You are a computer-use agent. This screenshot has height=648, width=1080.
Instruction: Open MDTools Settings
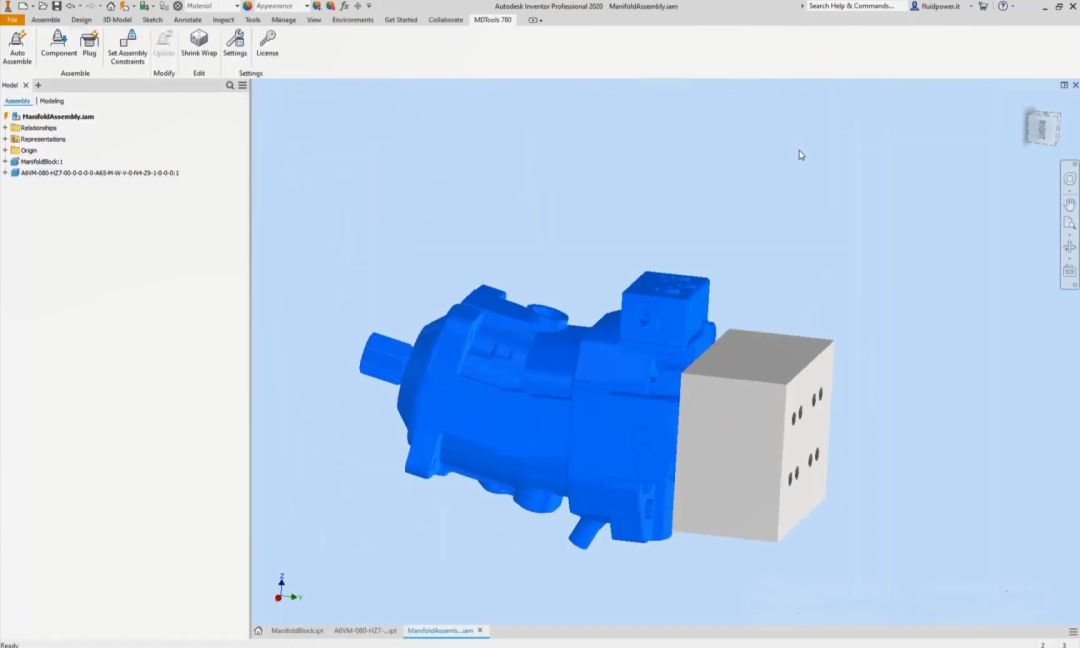pos(235,43)
